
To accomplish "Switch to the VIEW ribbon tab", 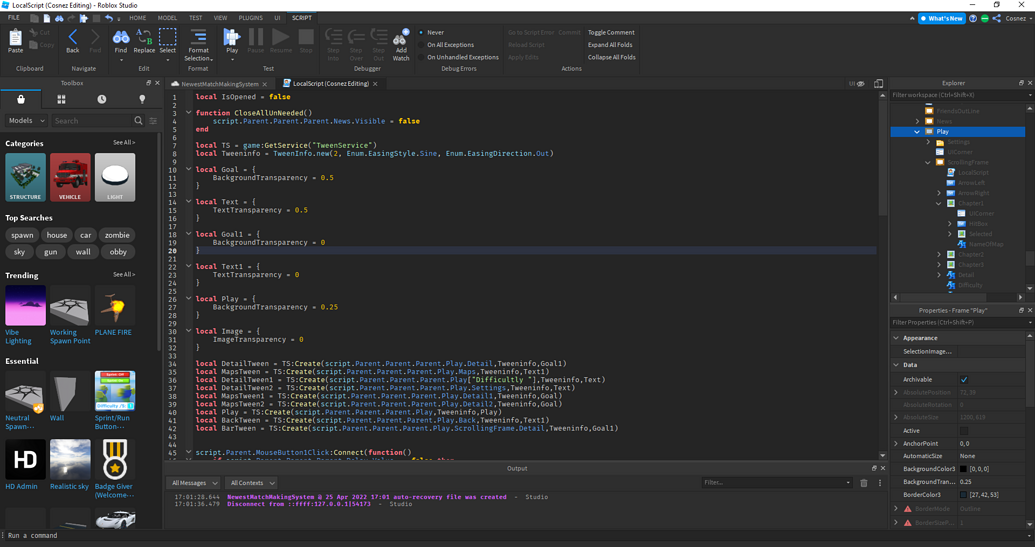I will [x=220, y=18].
